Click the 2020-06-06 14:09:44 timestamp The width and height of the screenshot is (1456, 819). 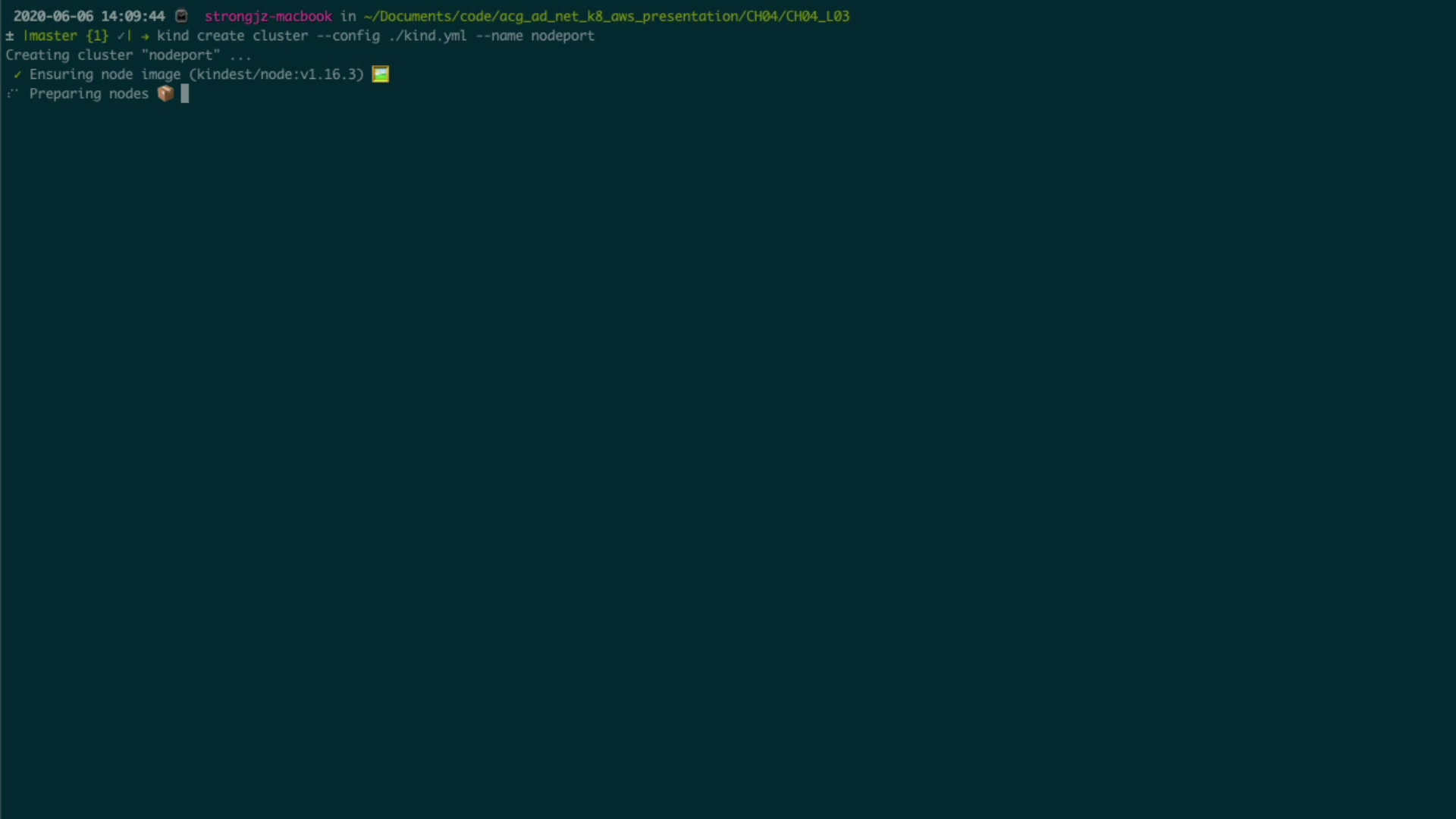[89, 16]
